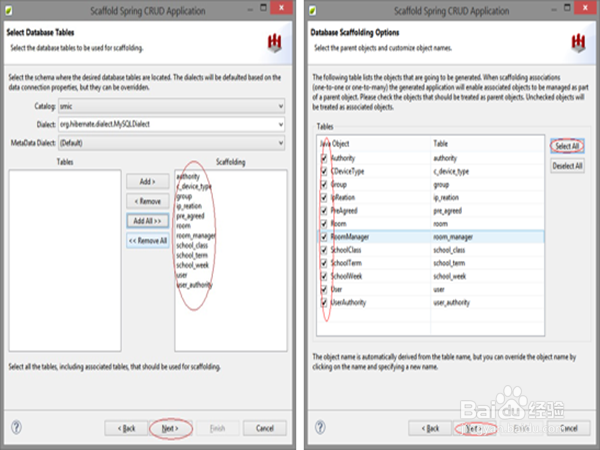Uncheck the RoomManager checkbox

tap(324, 237)
